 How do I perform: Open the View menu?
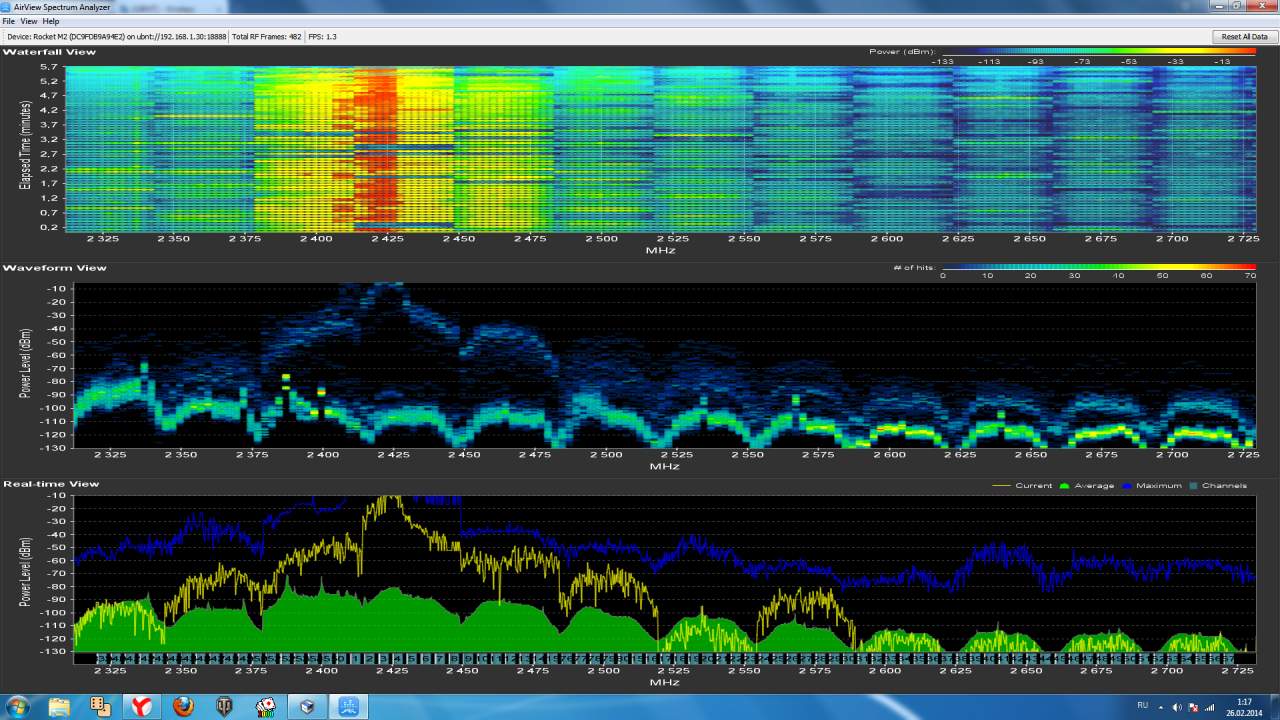[29, 21]
